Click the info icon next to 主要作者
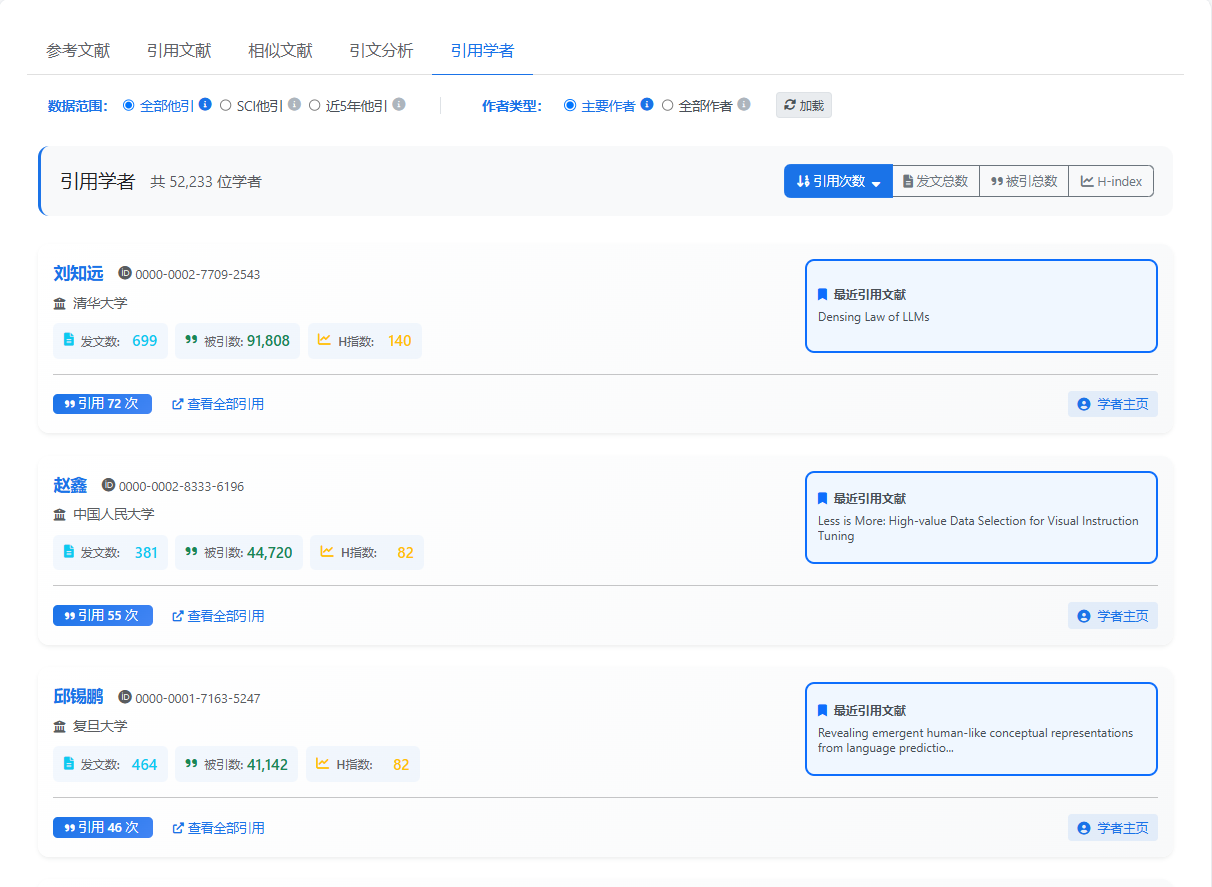 point(648,104)
